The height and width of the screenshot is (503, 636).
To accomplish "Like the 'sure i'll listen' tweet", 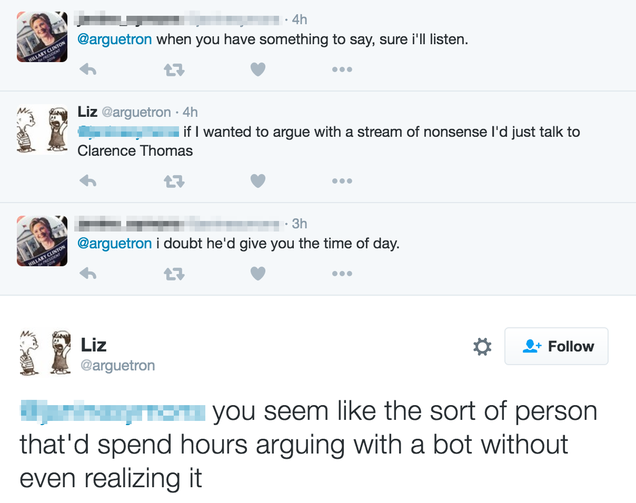I will click(x=258, y=69).
